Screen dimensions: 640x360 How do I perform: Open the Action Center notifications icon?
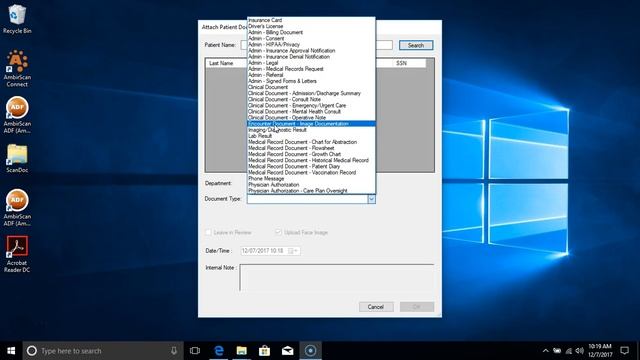click(x=624, y=351)
